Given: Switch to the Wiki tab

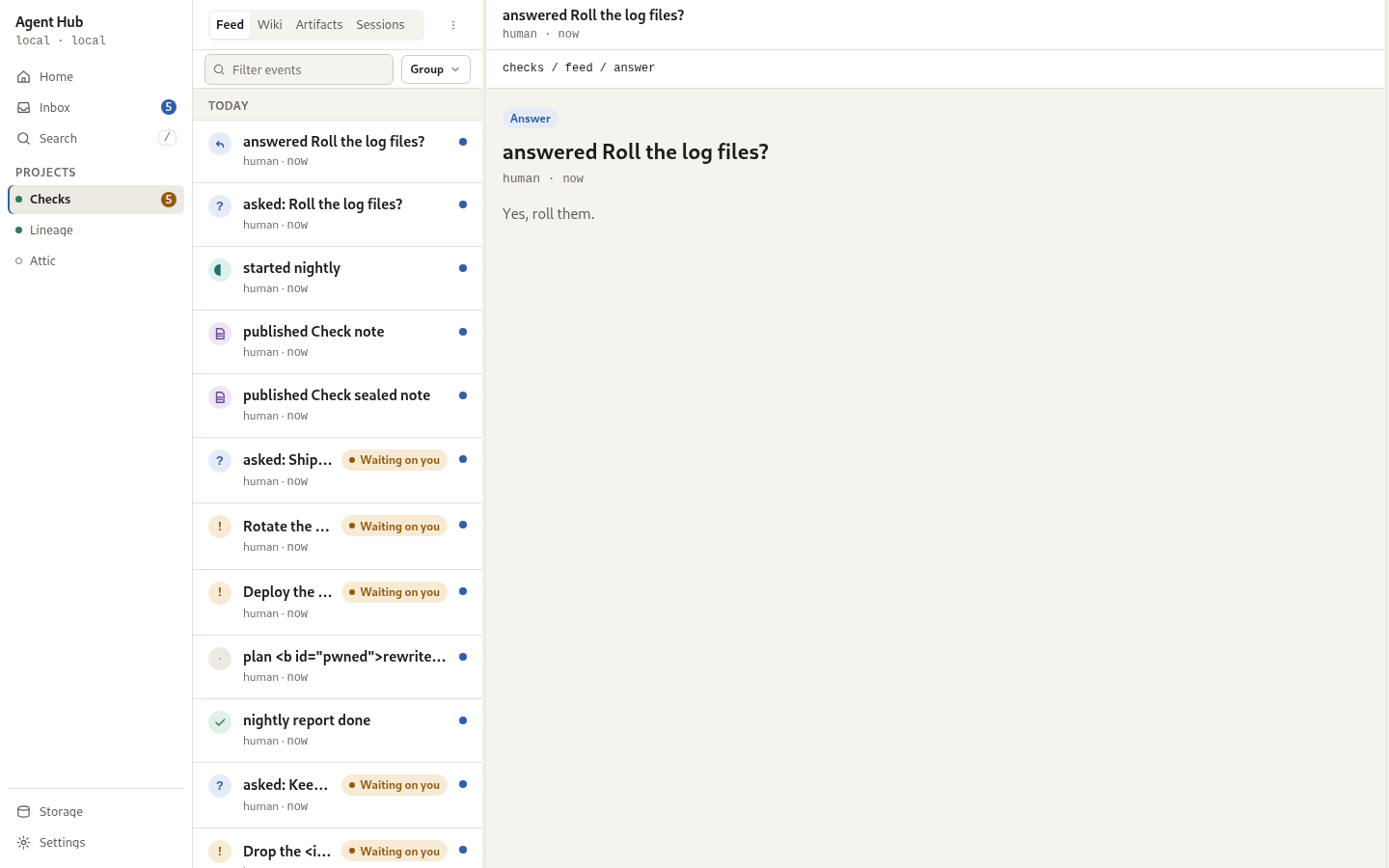Looking at the screenshot, I should point(269,25).
